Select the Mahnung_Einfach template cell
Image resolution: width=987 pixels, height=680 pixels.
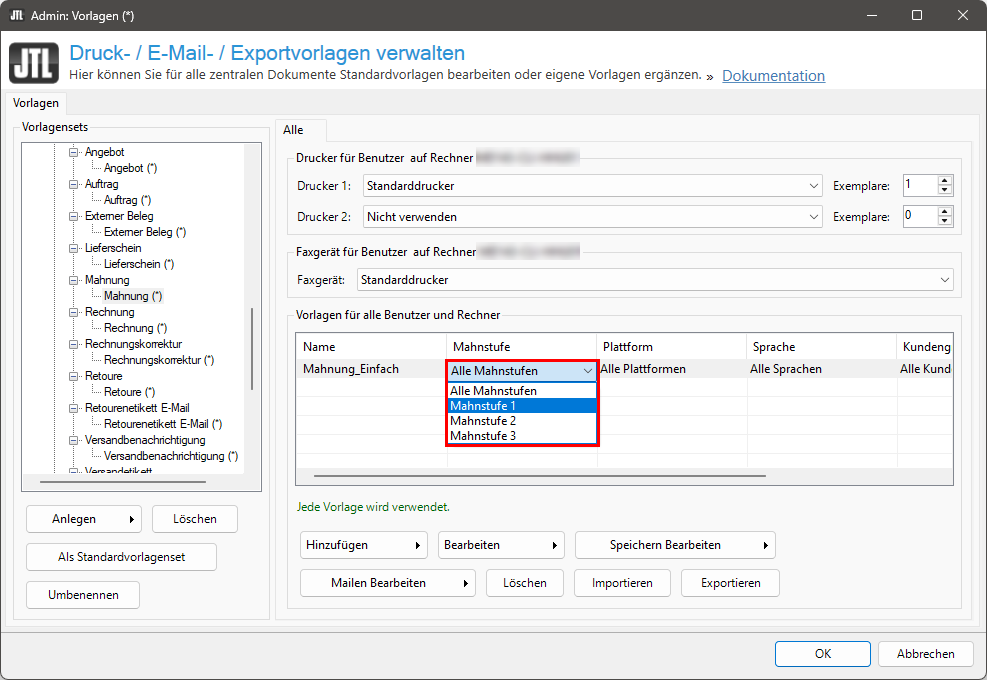click(371, 369)
